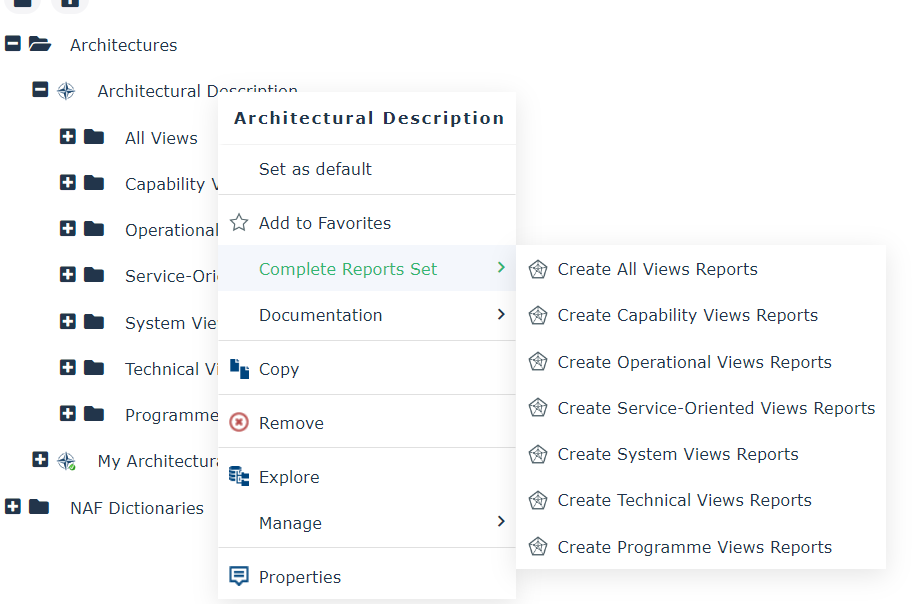Click the red Remove icon
This screenshot has width=915, height=604.
coord(239,423)
